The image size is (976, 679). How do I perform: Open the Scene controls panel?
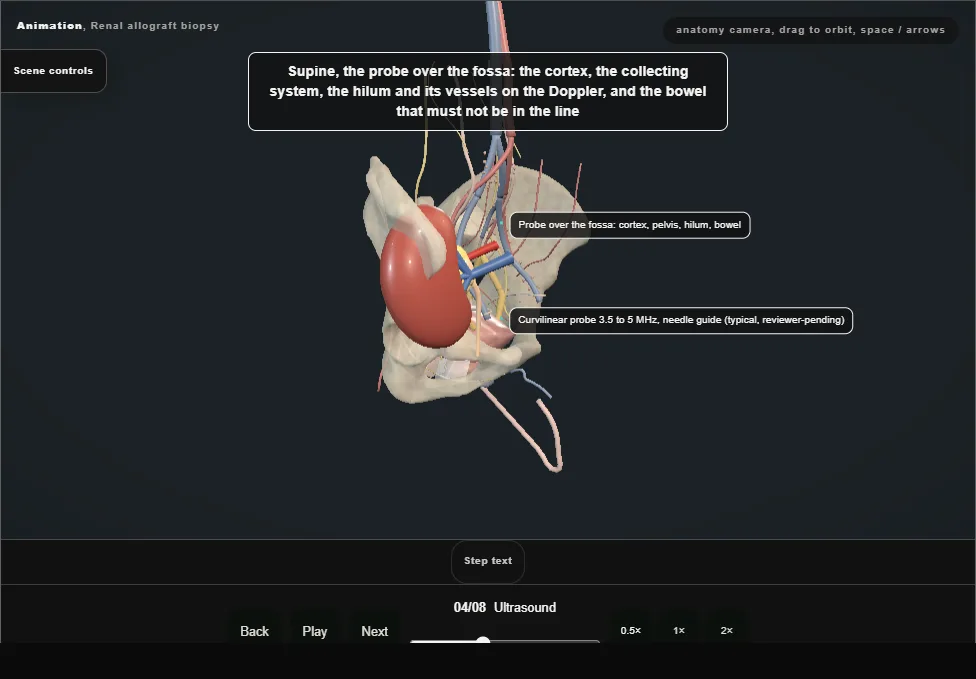pyautogui.click(x=53, y=71)
